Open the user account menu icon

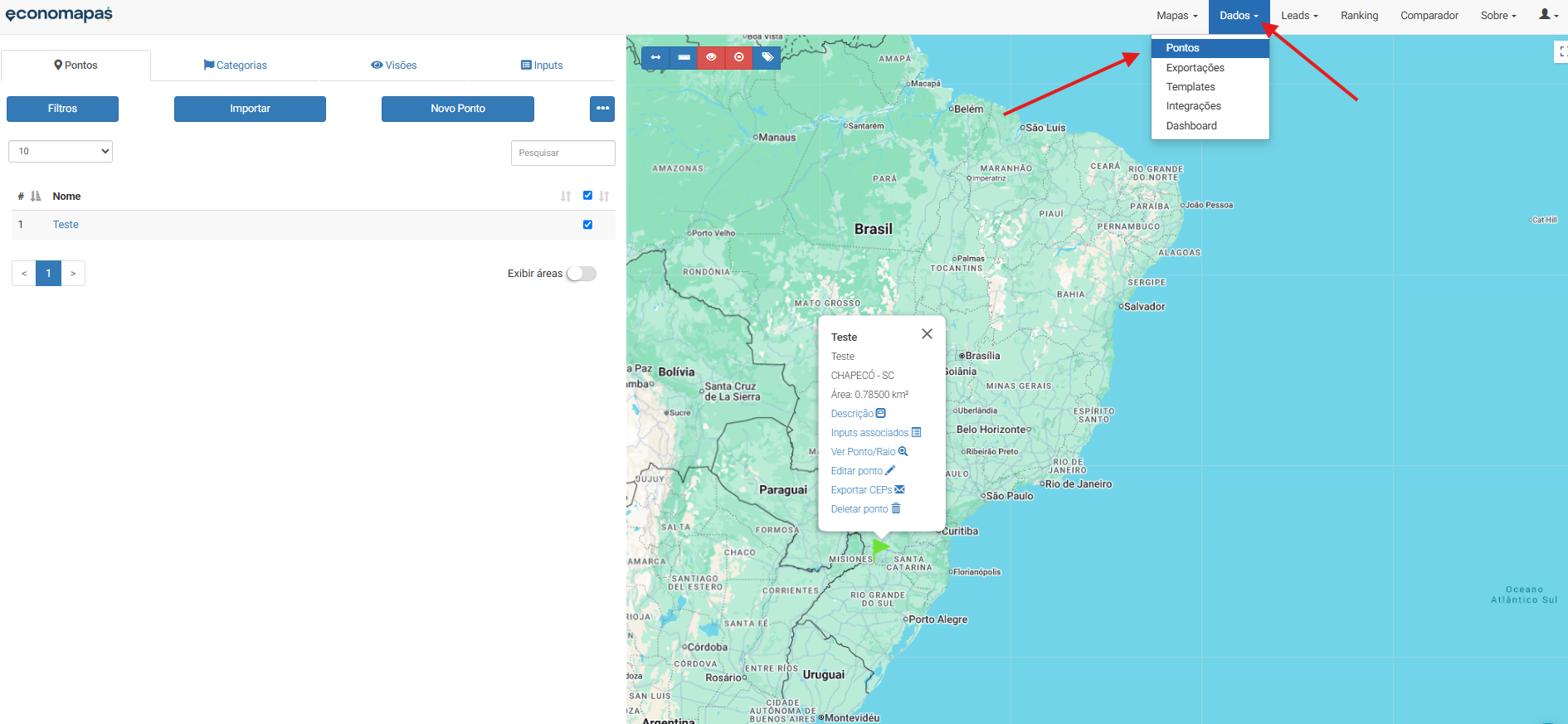click(x=1548, y=15)
